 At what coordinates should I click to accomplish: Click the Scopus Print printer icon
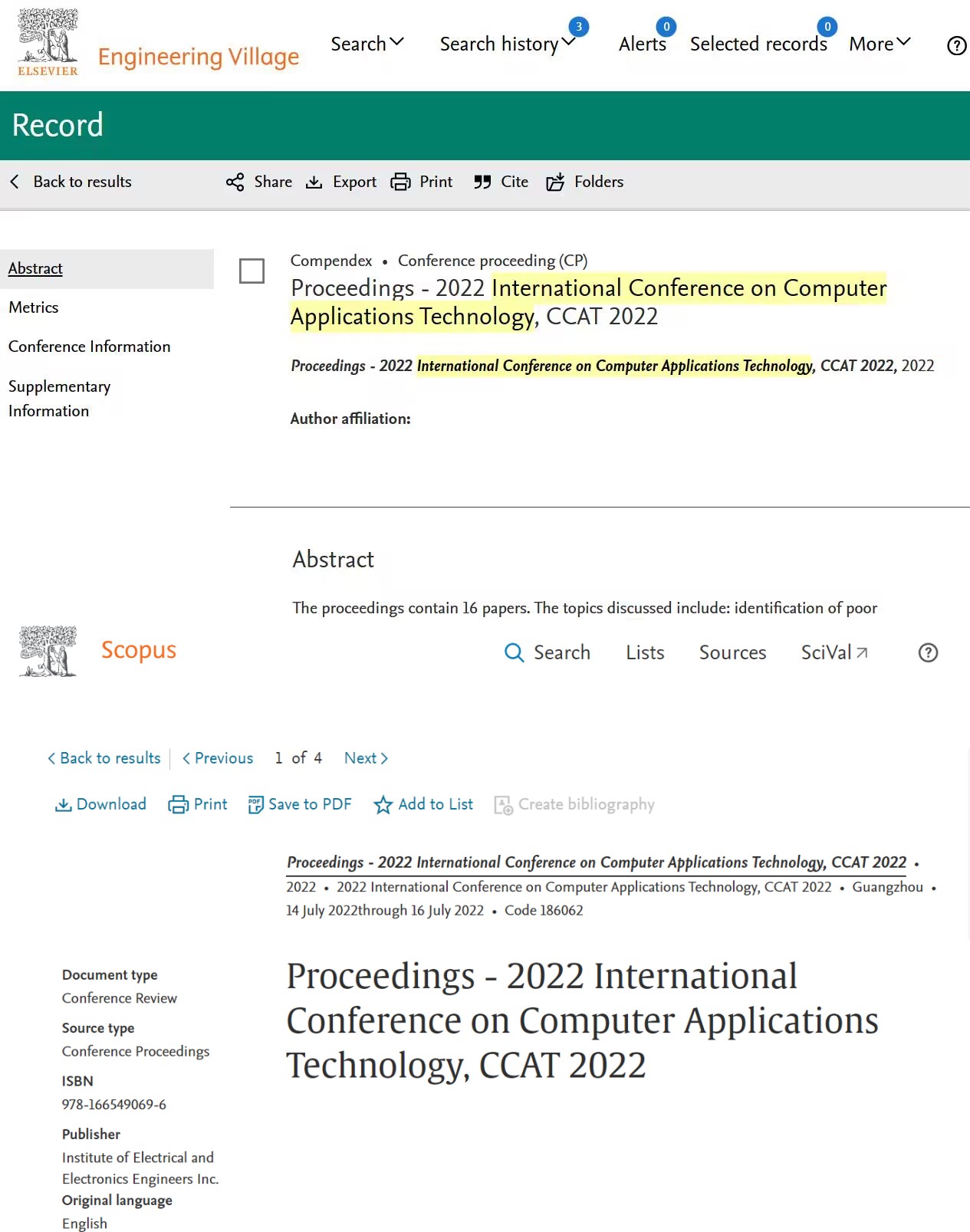tap(178, 804)
